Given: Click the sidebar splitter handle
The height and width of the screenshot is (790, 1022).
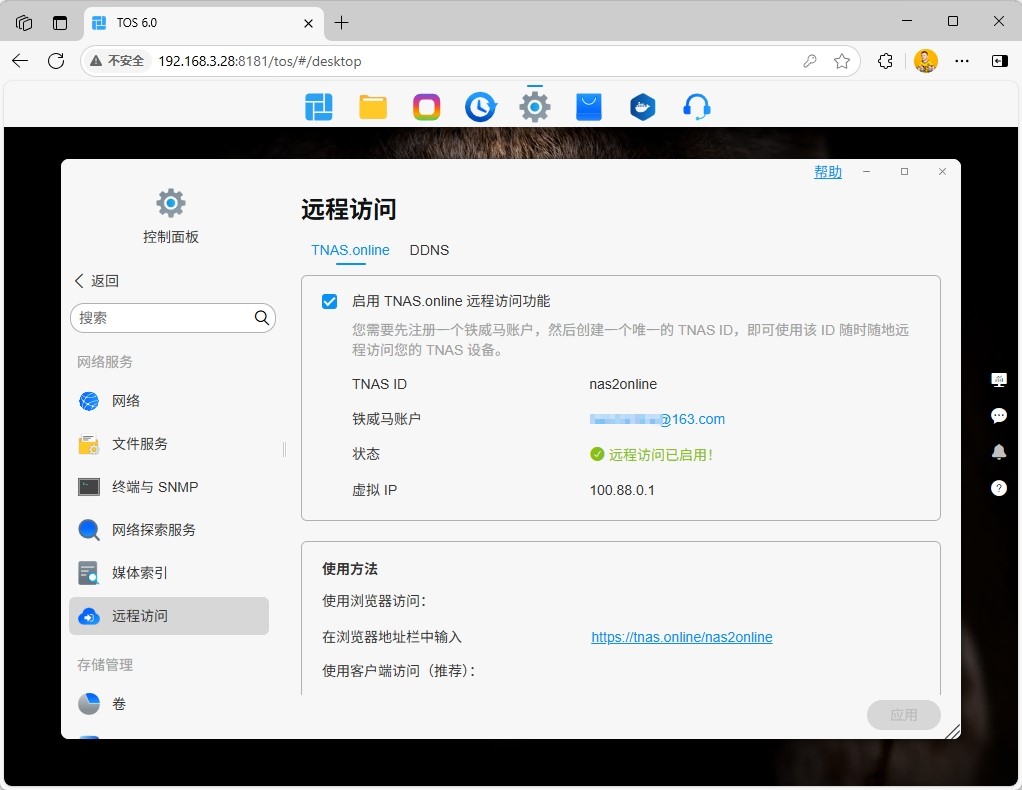Looking at the screenshot, I should point(284,449).
